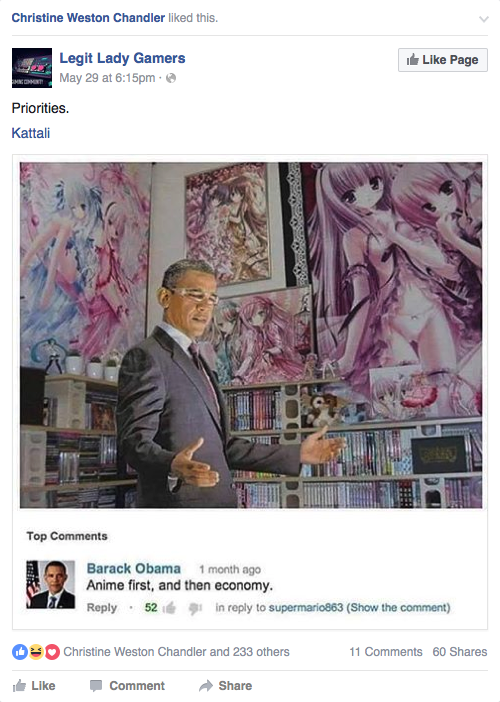View the 60 Shares link
The height and width of the screenshot is (702, 500).
(x=460, y=652)
